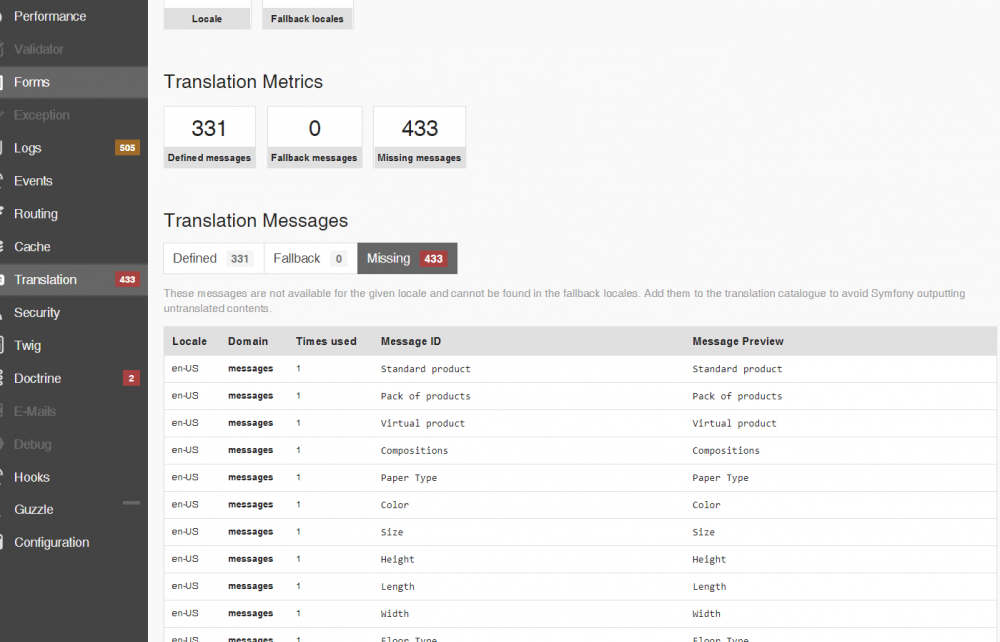Open the Hooks panel in sidebar
The image size is (1000, 642).
pyautogui.click(x=73, y=478)
